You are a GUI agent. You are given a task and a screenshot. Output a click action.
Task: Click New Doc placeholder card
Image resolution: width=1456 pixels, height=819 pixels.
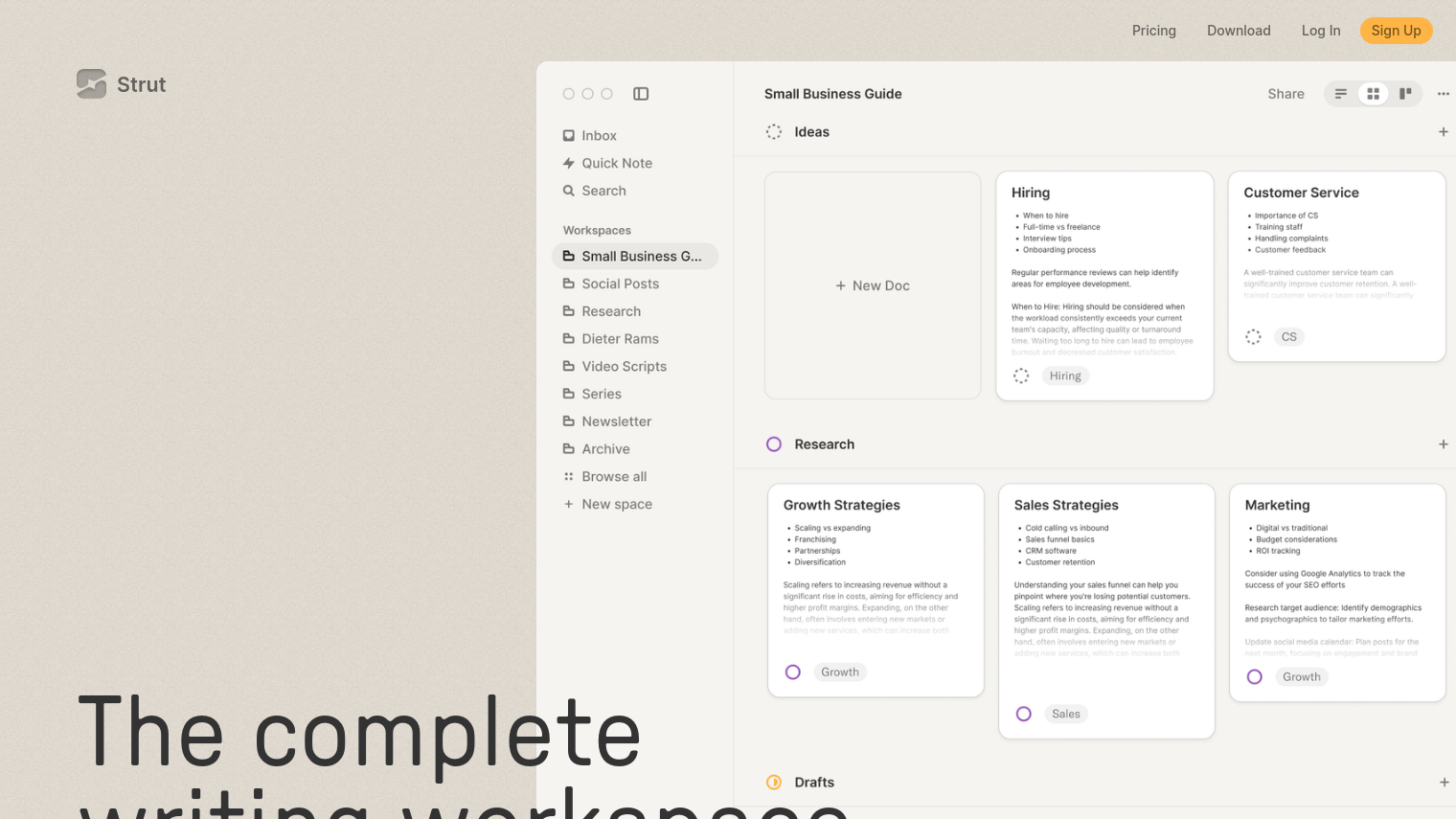(873, 285)
